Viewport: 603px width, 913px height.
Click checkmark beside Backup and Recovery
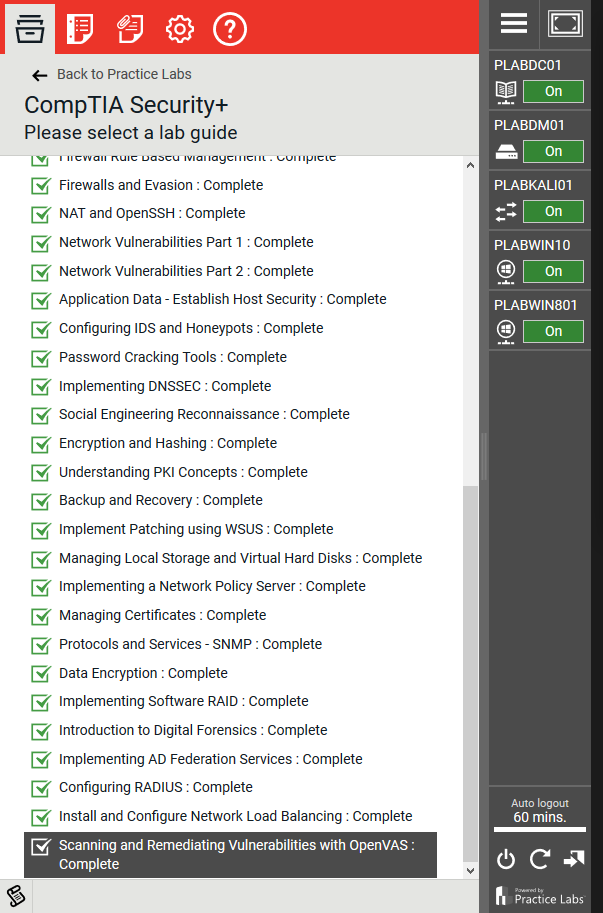pyautogui.click(x=41, y=501)
